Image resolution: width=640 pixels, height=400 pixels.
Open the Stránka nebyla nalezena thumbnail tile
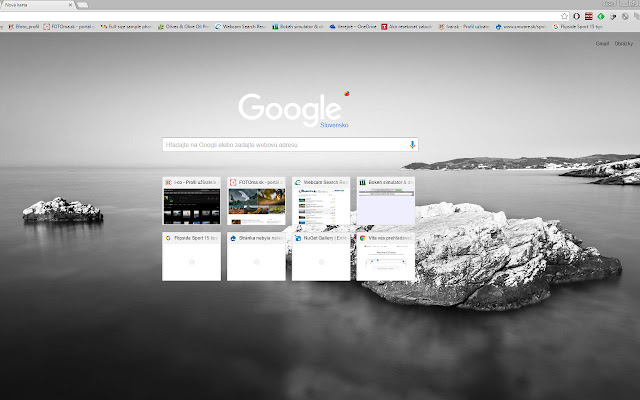[256, 257]
